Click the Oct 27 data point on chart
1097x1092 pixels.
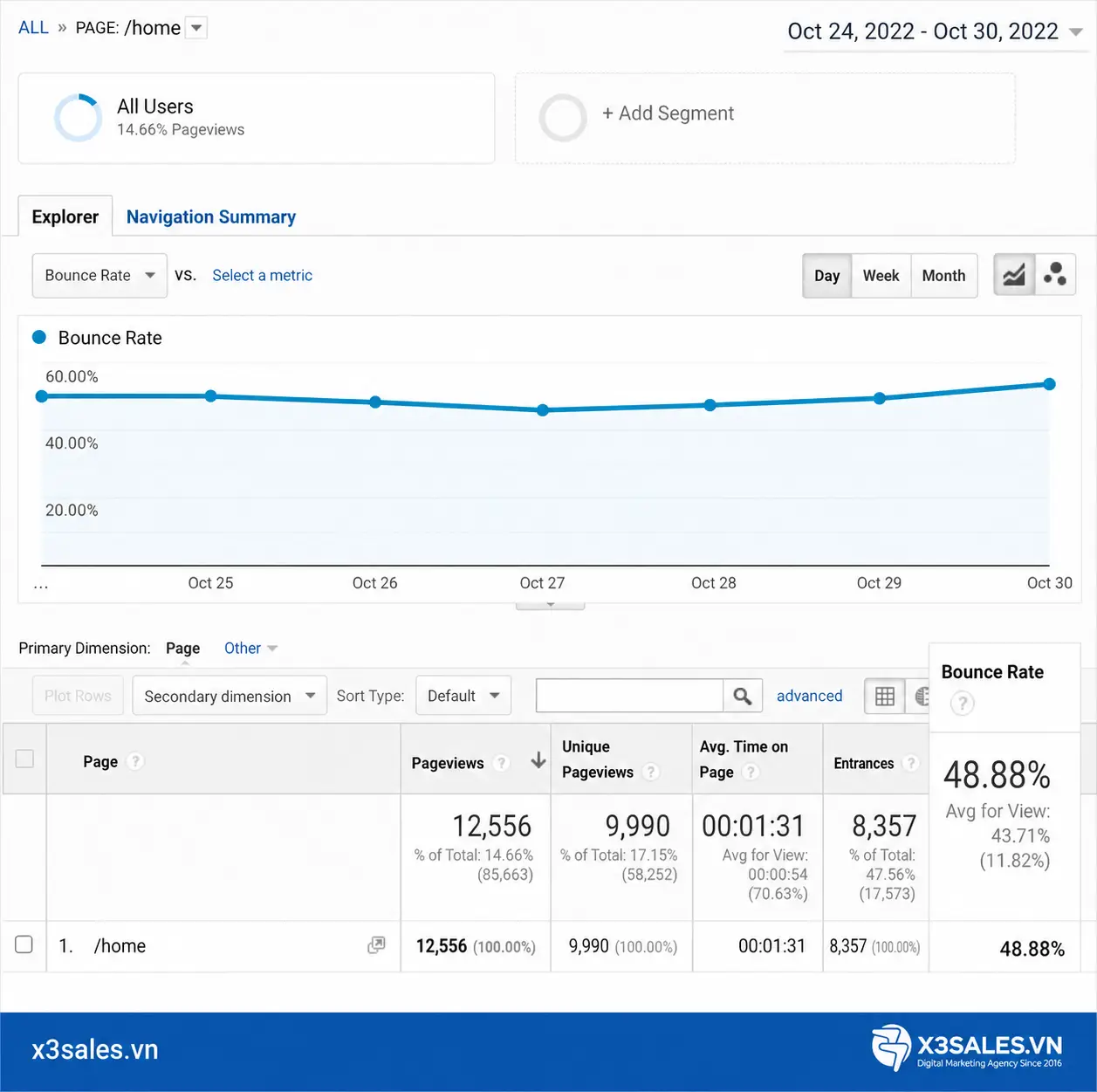tap(543, 409)
